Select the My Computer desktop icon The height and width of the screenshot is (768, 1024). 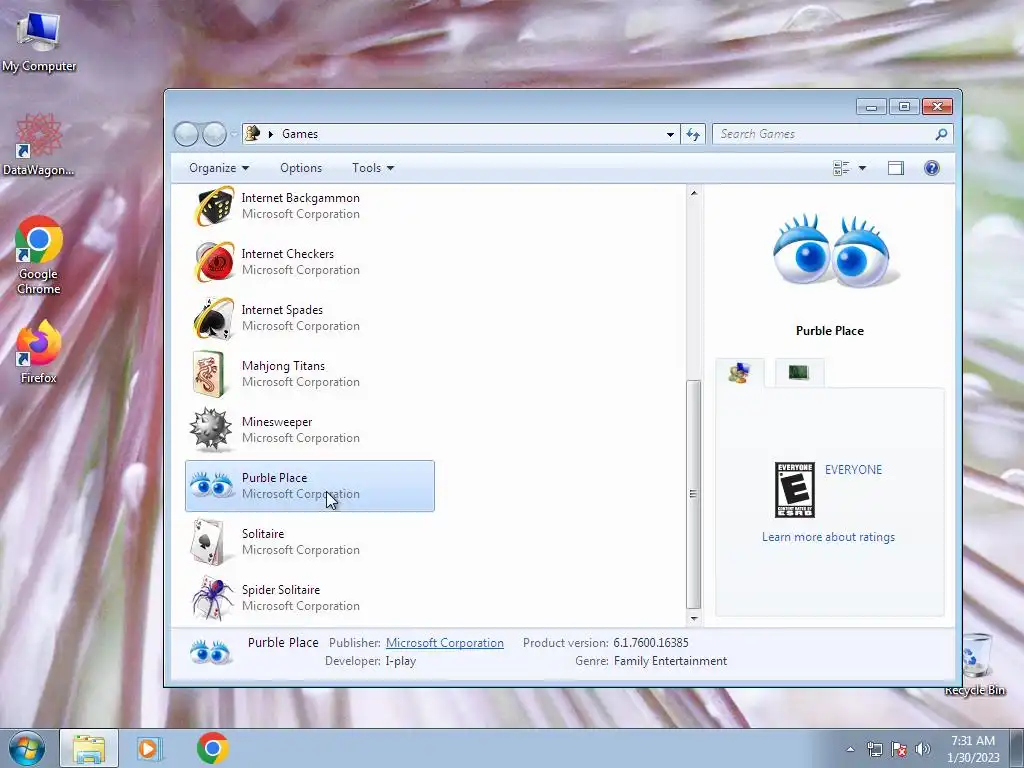[39, 40]
